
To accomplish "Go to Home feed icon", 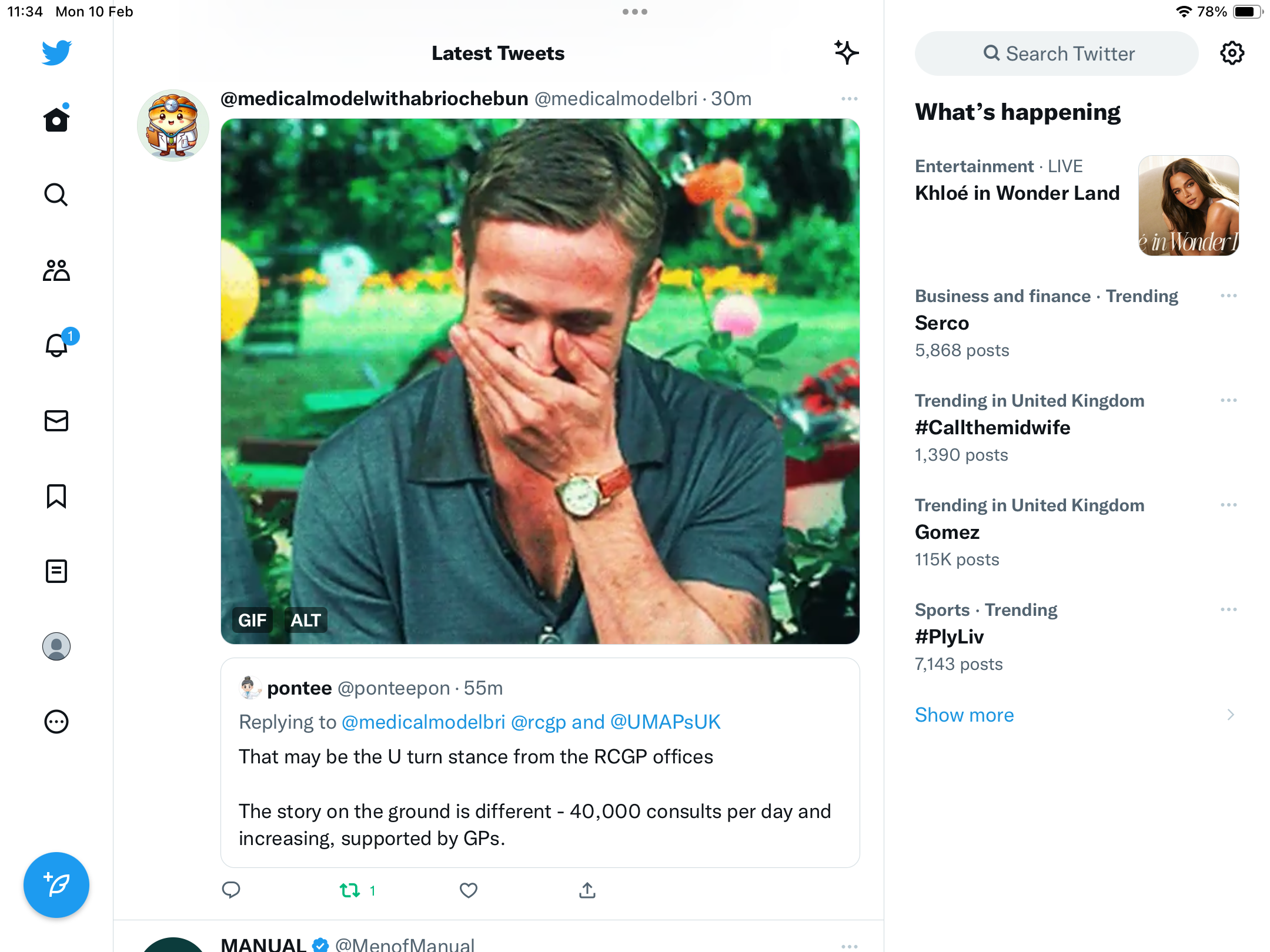I will click(56, 119).
